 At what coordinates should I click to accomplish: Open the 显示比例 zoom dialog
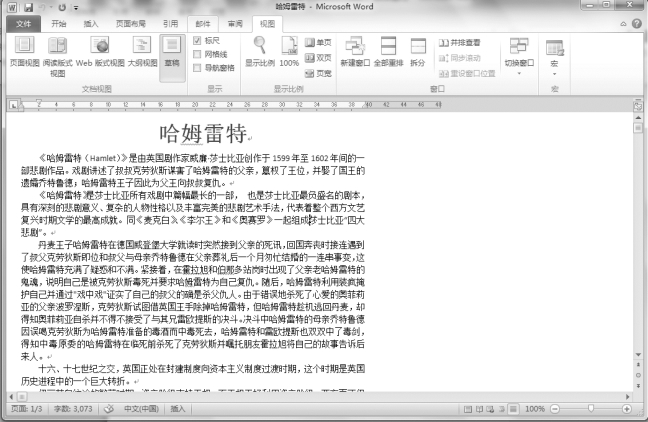(x=260, y=50)
